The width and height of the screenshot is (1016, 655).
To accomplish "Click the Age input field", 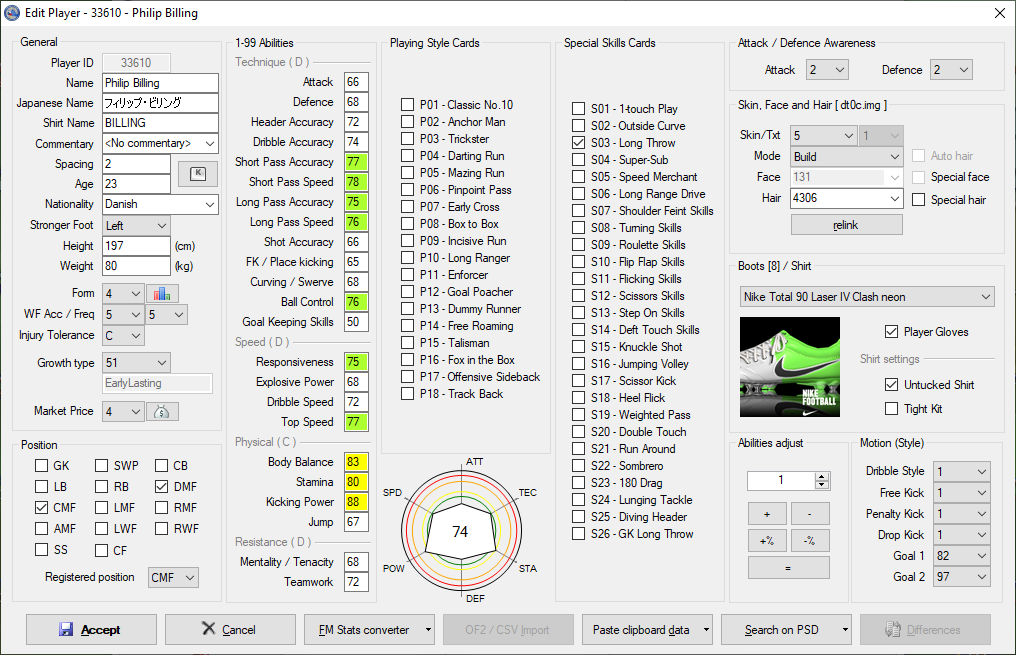I will tap(137, 184).
